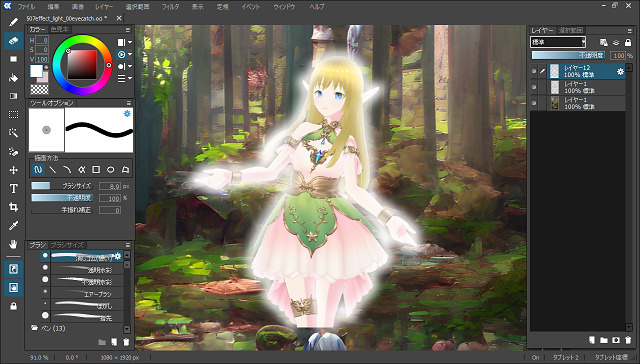Select the Gradient tool
The width and height of the screenshot is (640, 364).
13,96
